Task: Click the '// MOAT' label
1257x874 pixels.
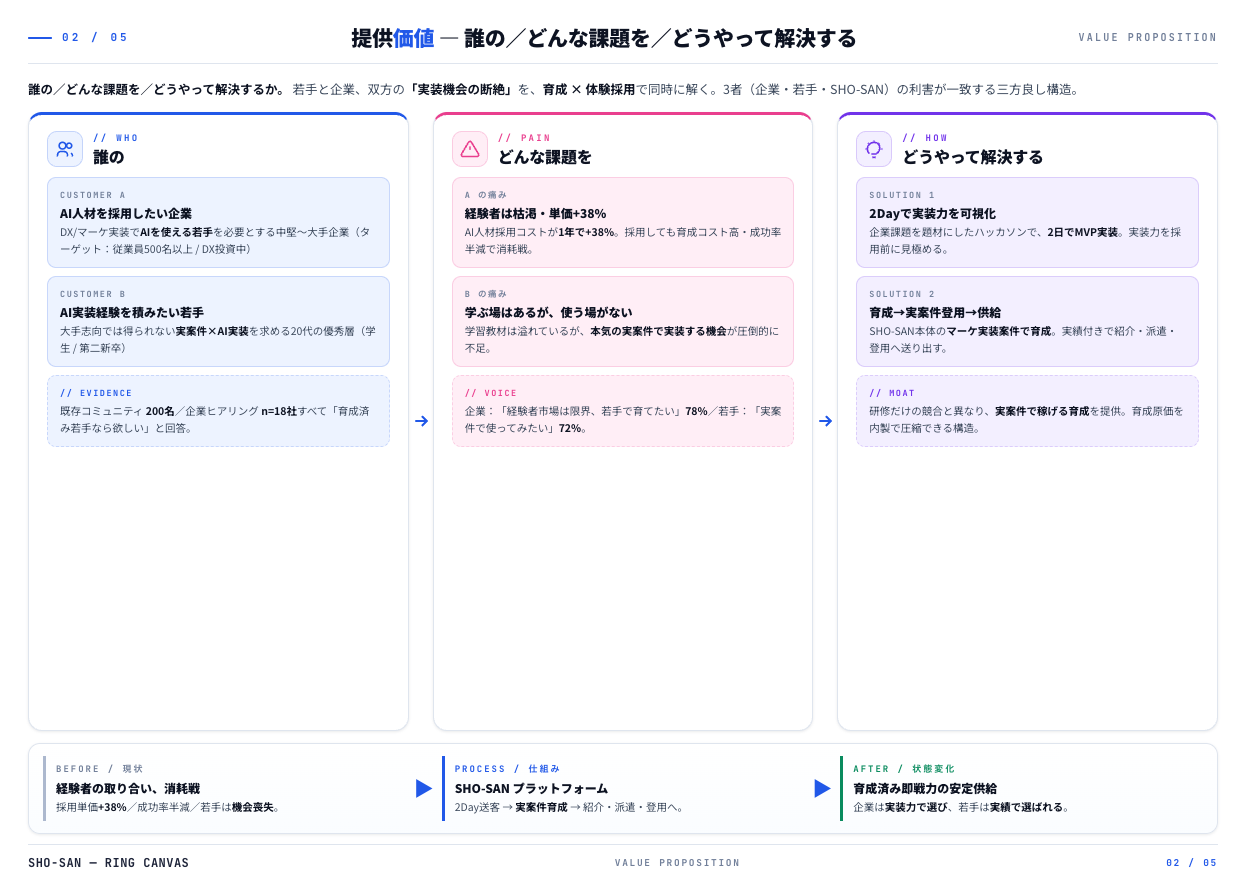Action: [892, 393]
